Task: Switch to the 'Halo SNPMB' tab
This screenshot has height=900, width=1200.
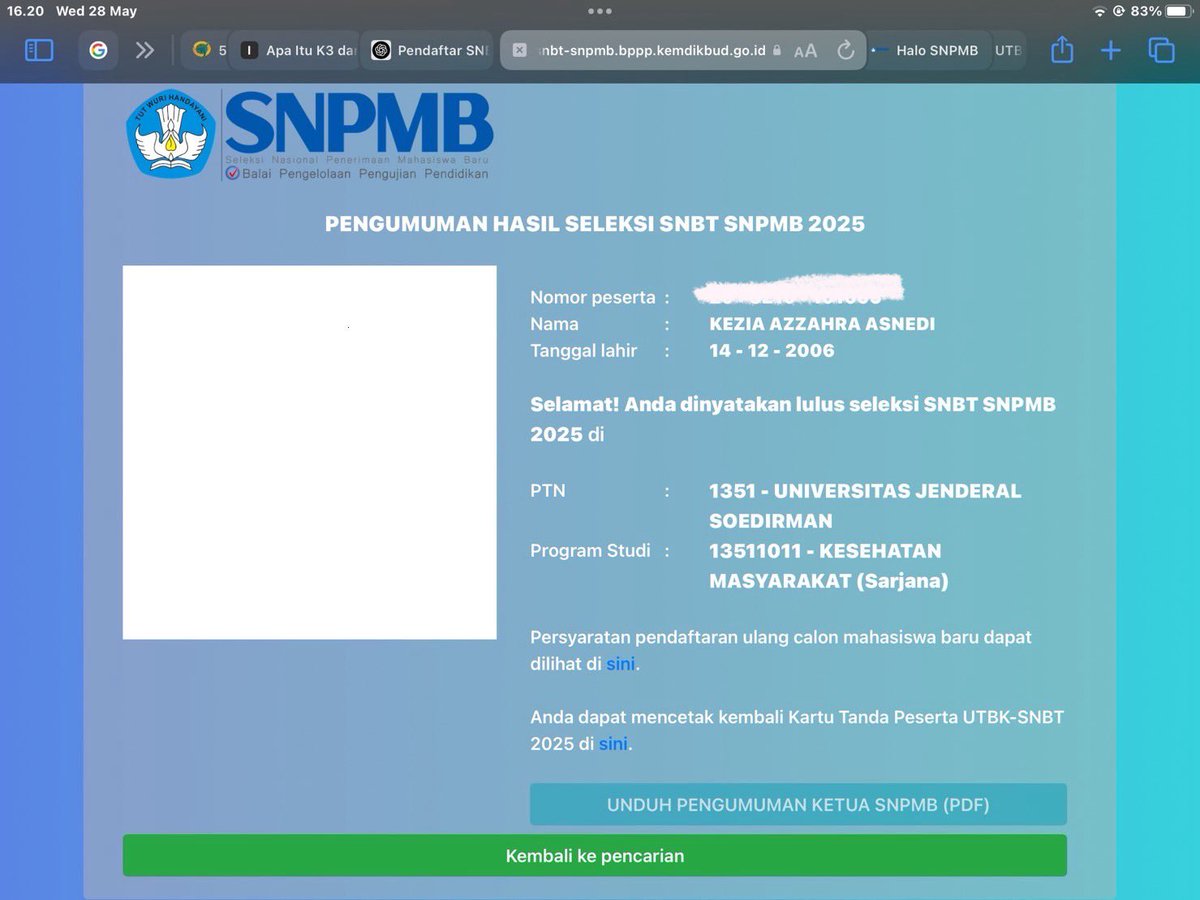Action: click(x=938, y=50)
